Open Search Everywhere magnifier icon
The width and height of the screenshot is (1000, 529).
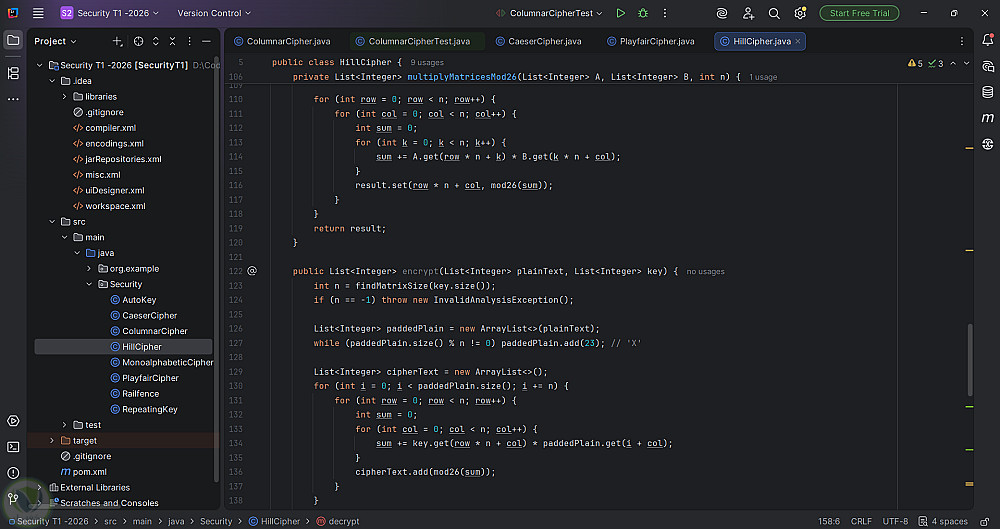(774, 13)
